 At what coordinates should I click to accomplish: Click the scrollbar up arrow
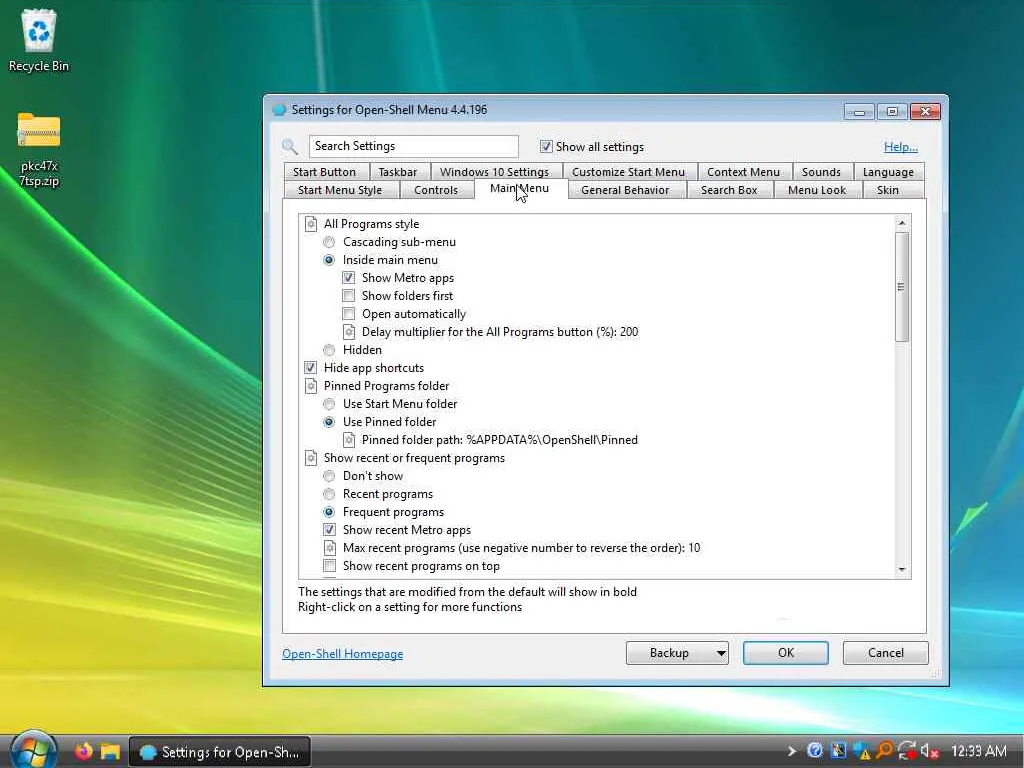tap(902, 223)
